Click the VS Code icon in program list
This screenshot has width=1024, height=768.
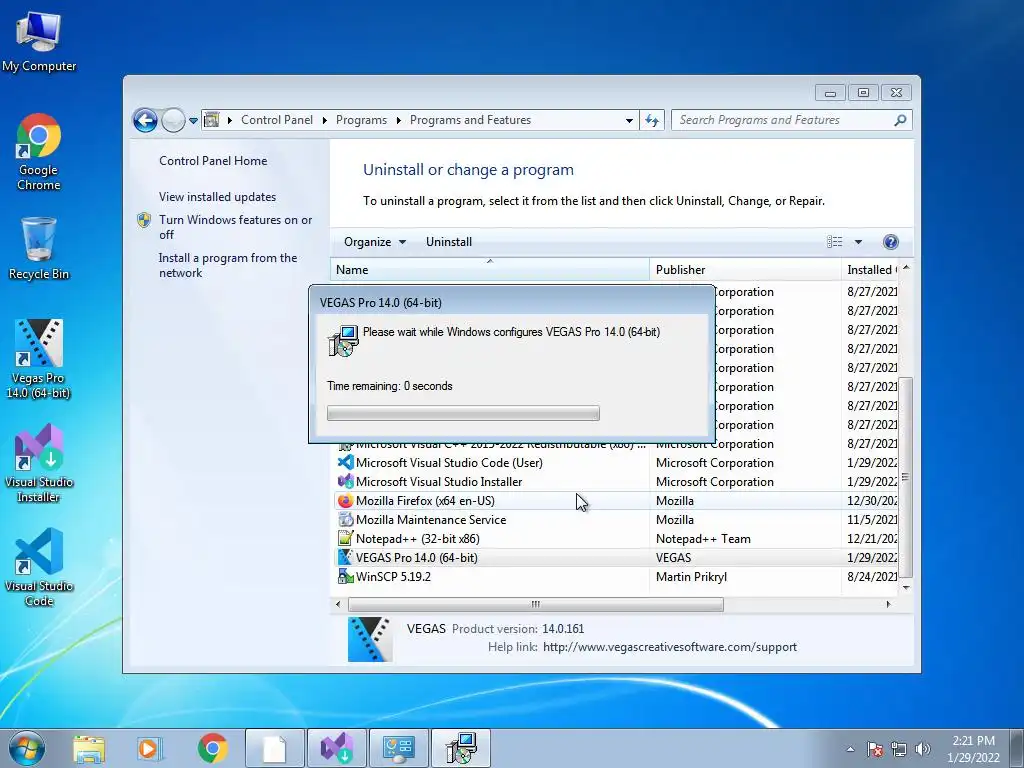pos(345,463)
